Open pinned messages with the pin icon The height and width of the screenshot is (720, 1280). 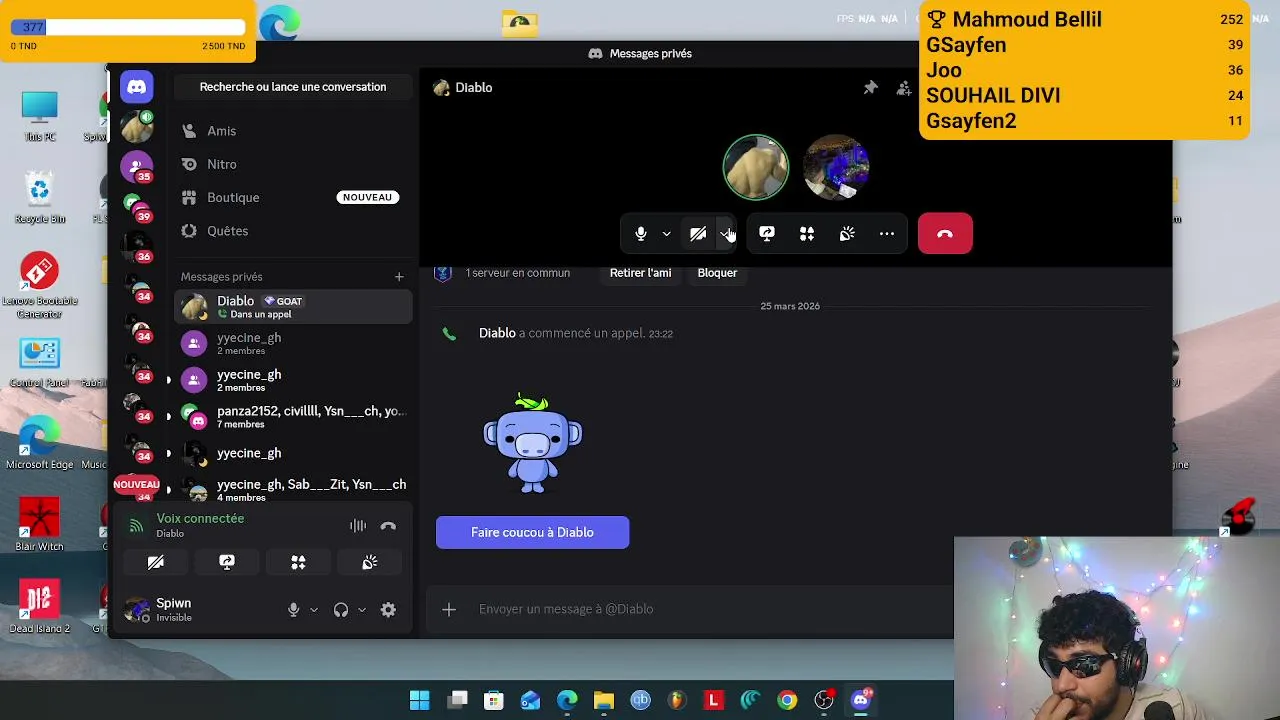pos(870,88)
